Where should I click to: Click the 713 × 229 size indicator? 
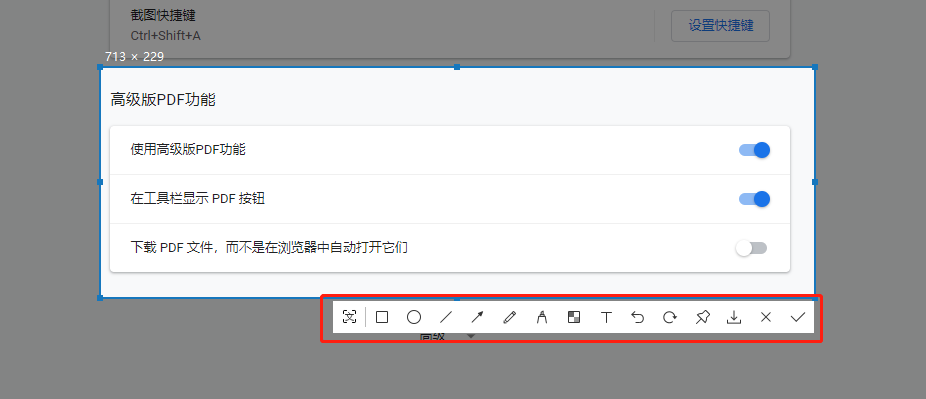pos(135,57)
